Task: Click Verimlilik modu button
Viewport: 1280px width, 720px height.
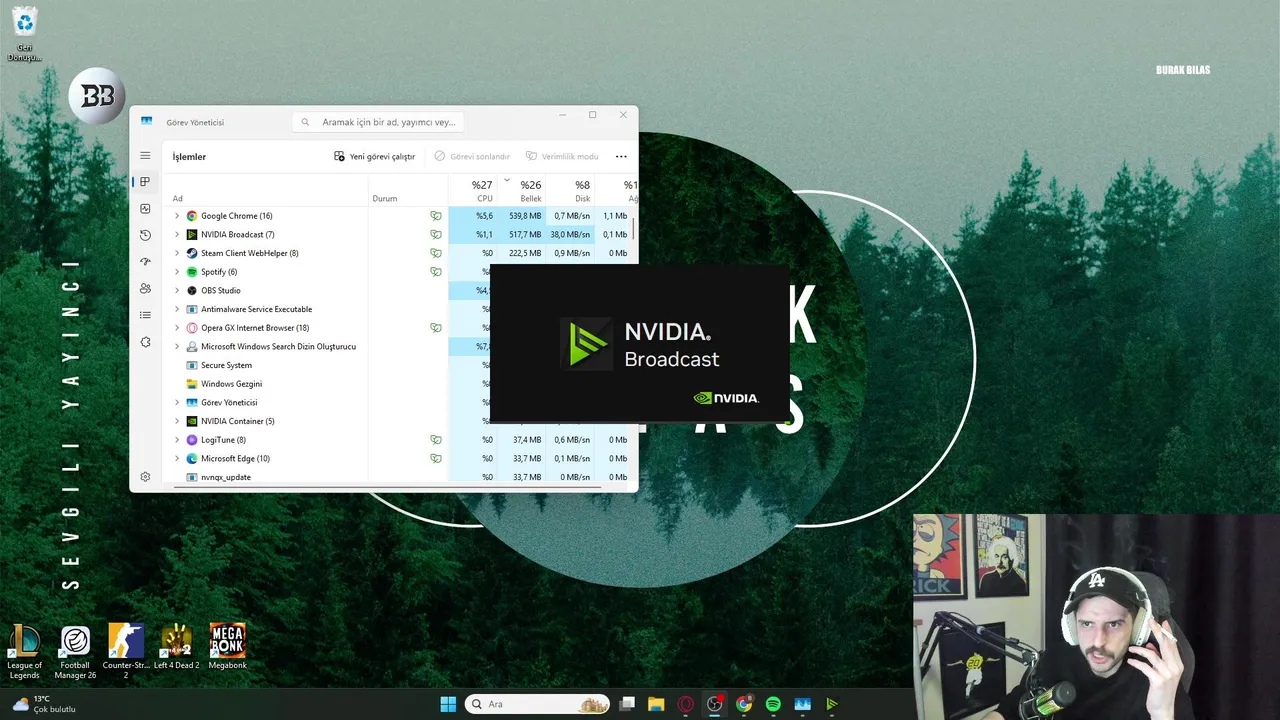Action: point(562,157)
